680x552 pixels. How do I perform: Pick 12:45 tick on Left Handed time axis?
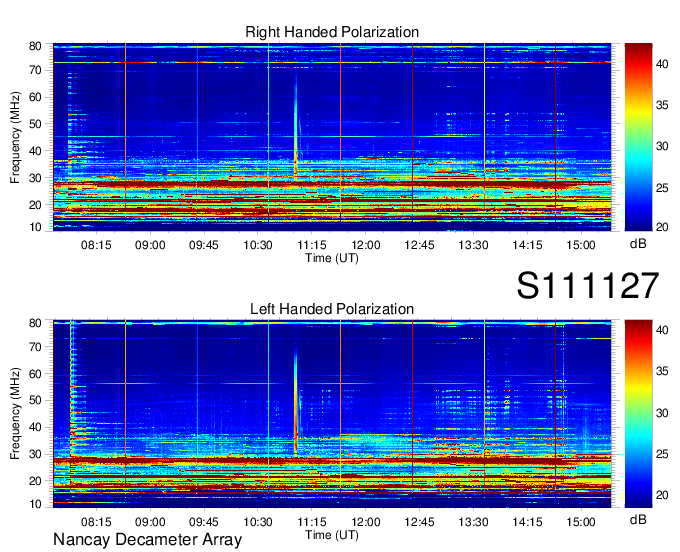pyautogui.click(x=419, y=522)
